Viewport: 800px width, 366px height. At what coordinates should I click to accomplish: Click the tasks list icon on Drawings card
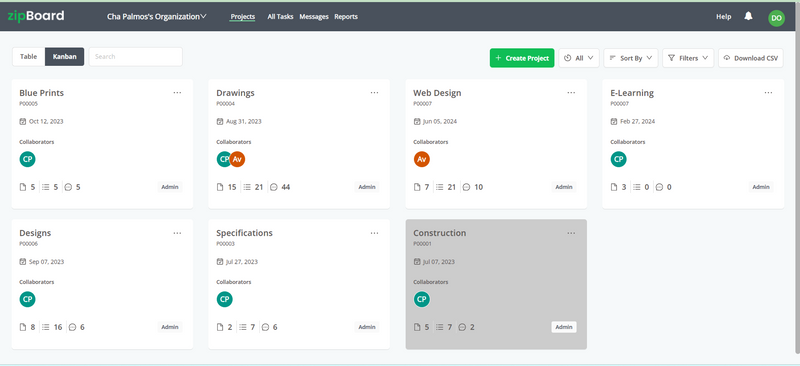point(247,187)
